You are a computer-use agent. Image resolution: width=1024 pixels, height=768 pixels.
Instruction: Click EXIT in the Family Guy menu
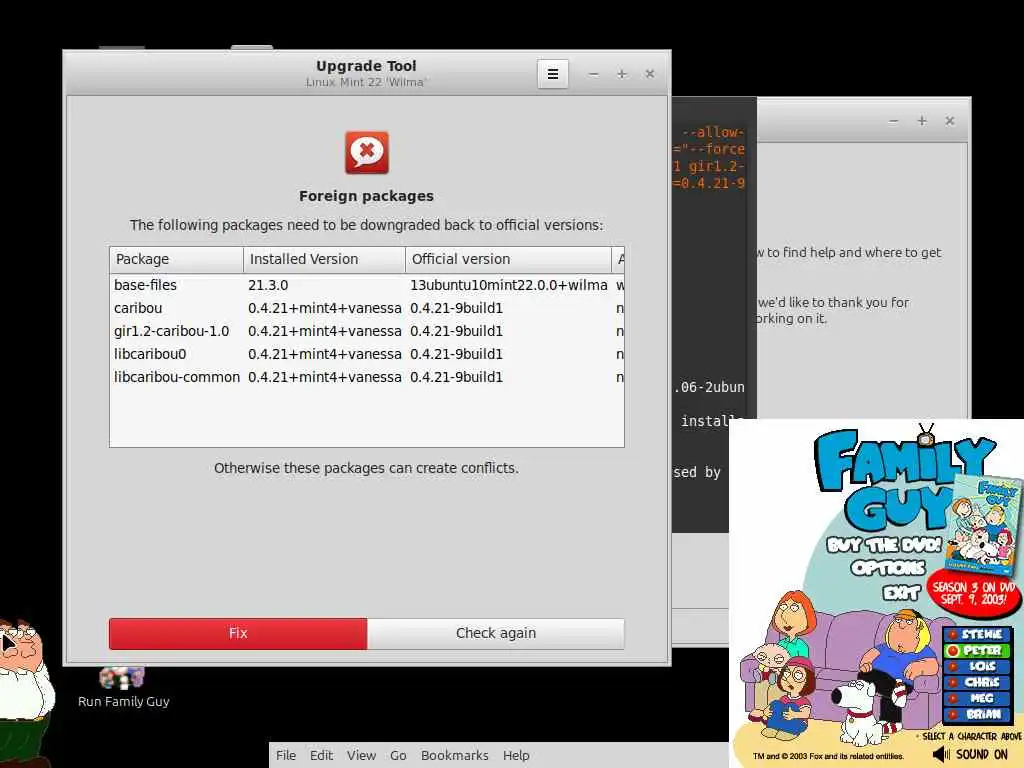coord(901,592)
